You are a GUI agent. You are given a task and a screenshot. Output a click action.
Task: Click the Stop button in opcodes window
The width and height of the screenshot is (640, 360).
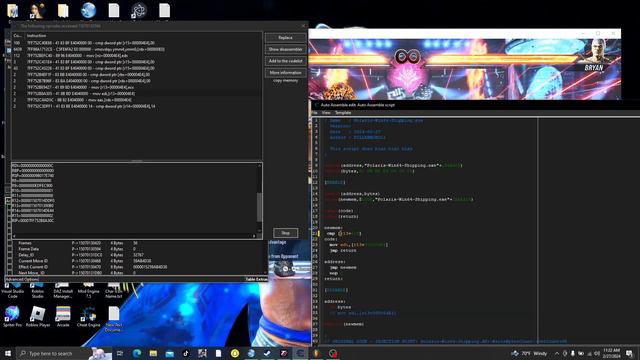(285, 233)
